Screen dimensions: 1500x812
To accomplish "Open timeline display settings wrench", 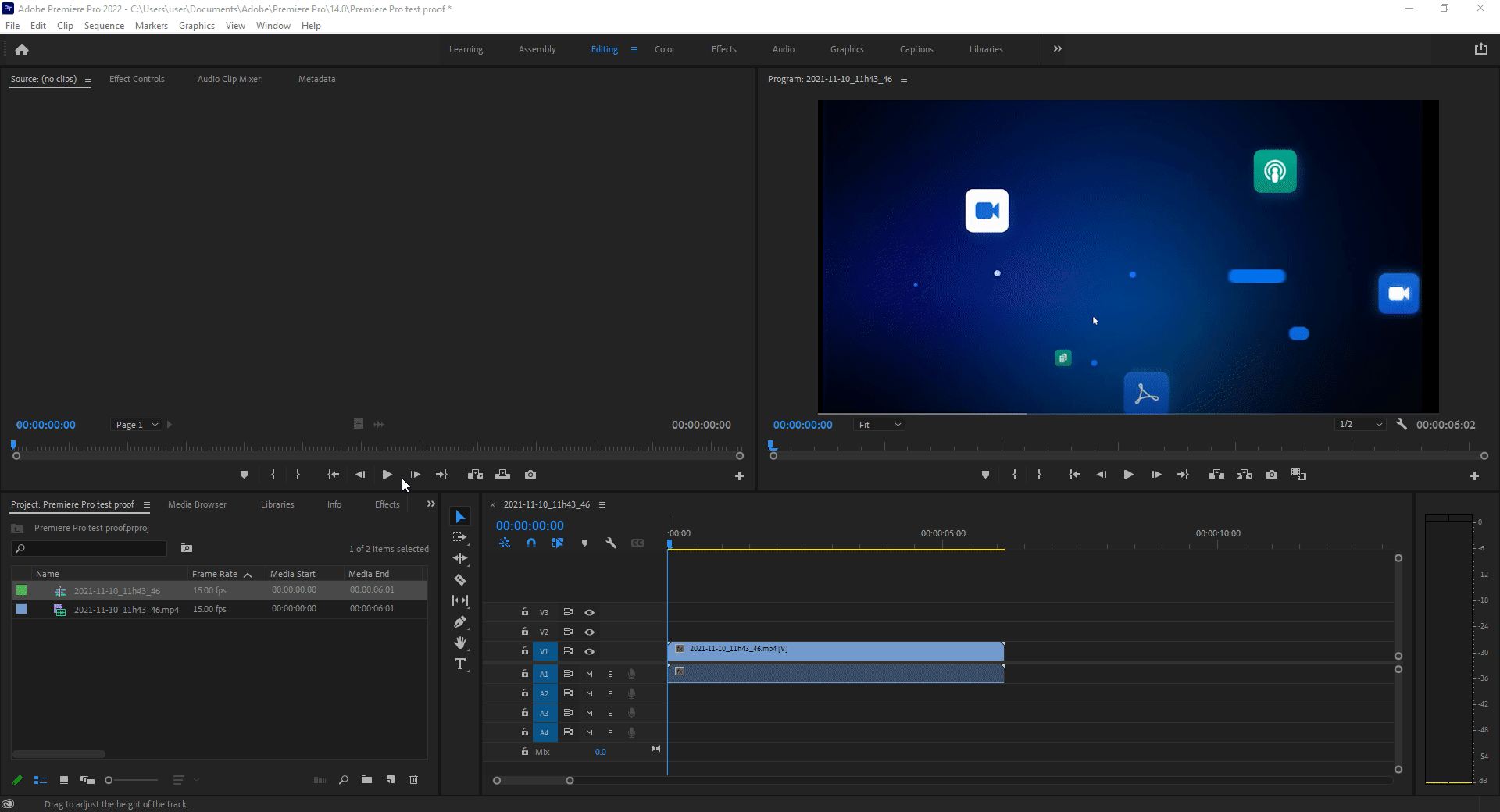I will pos(611,543).
